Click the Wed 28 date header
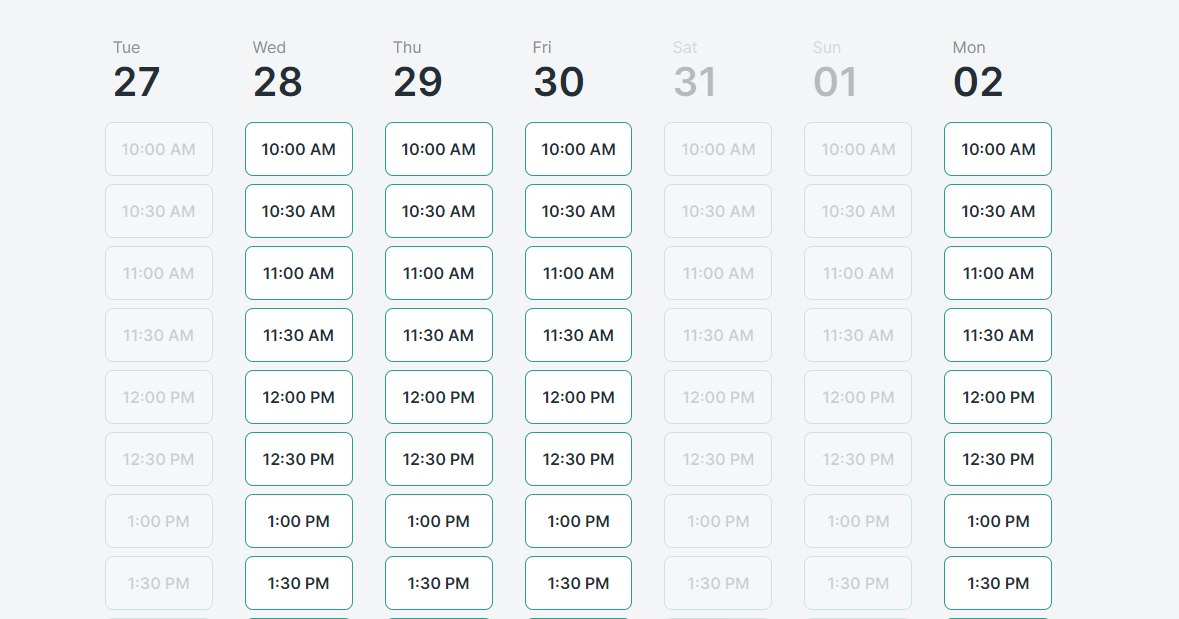The height and width of the screenshot is (619, 1179). click(x=277, y=70)
